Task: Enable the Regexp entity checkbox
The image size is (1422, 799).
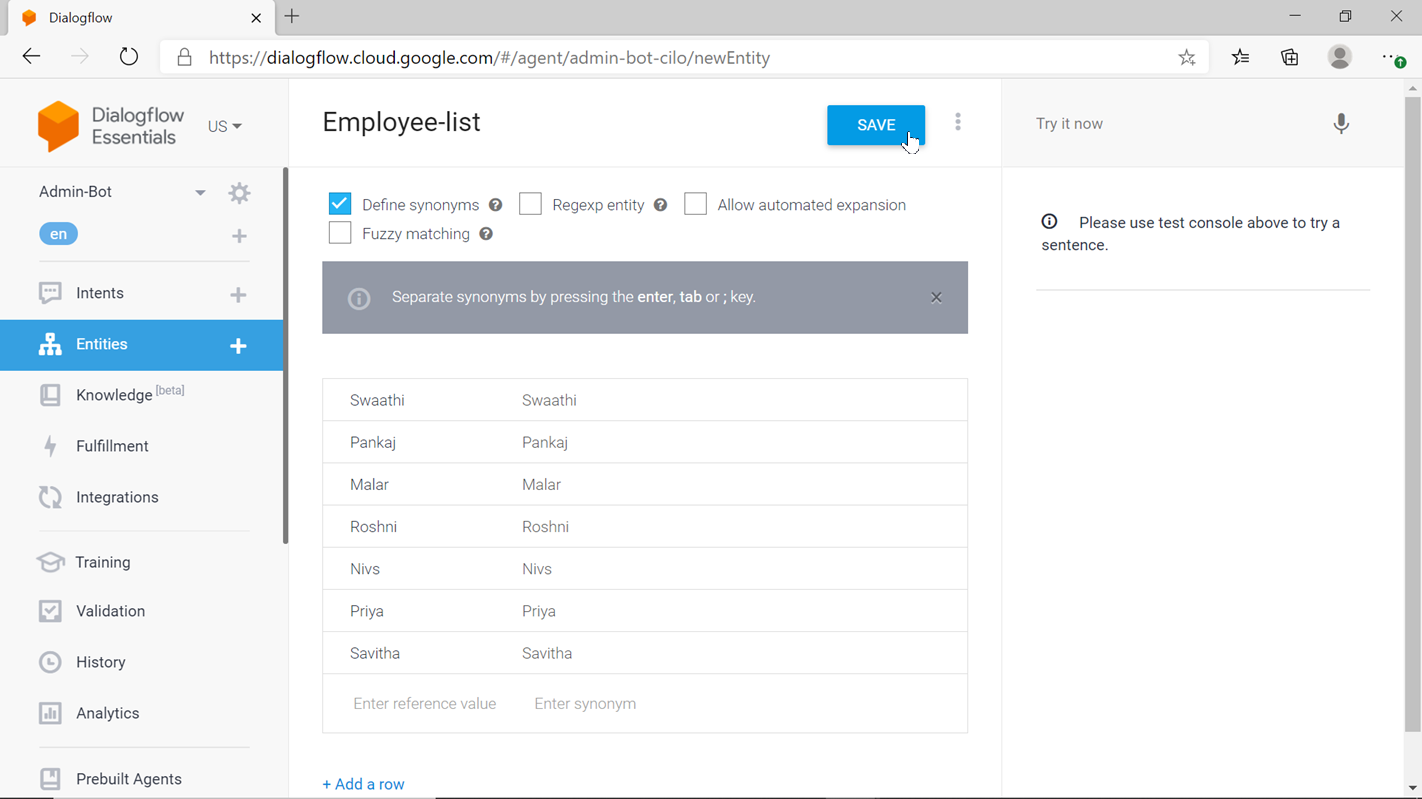Action: [530, 204]
